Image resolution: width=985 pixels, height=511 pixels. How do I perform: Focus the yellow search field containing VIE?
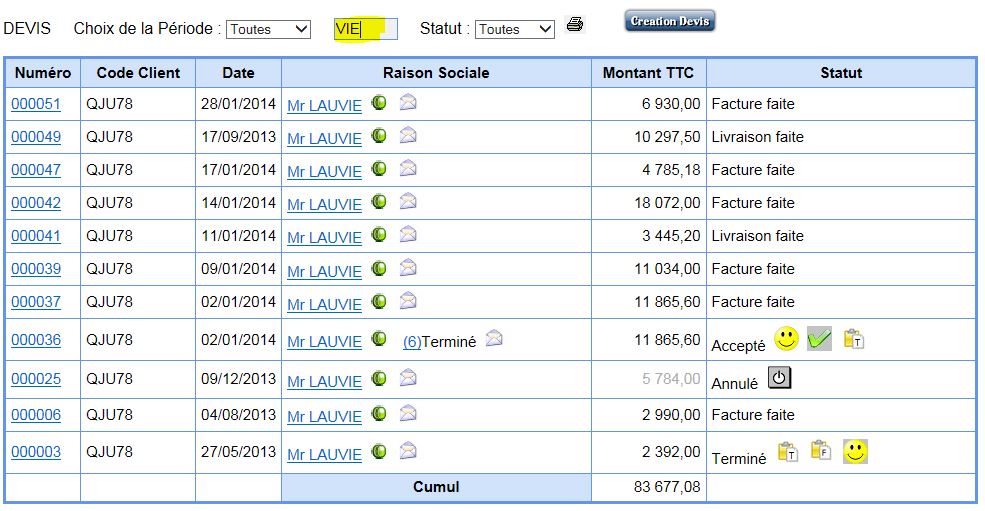[x=365, y=29]
